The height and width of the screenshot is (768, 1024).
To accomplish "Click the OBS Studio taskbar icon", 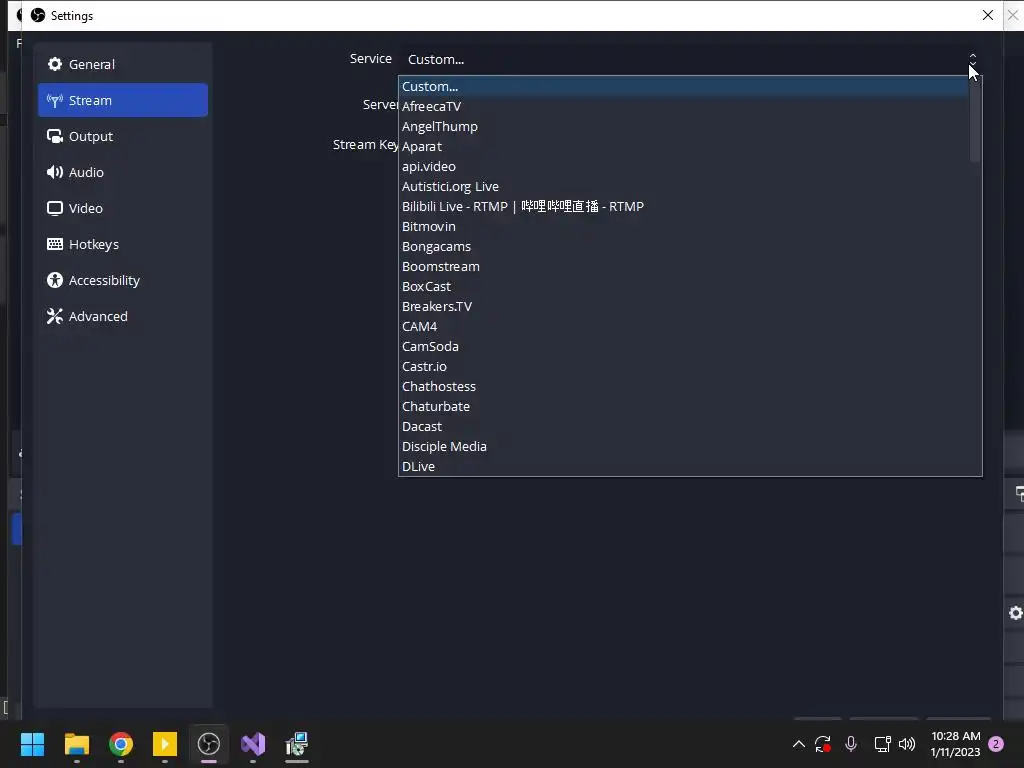I will [x=209, y=744].
